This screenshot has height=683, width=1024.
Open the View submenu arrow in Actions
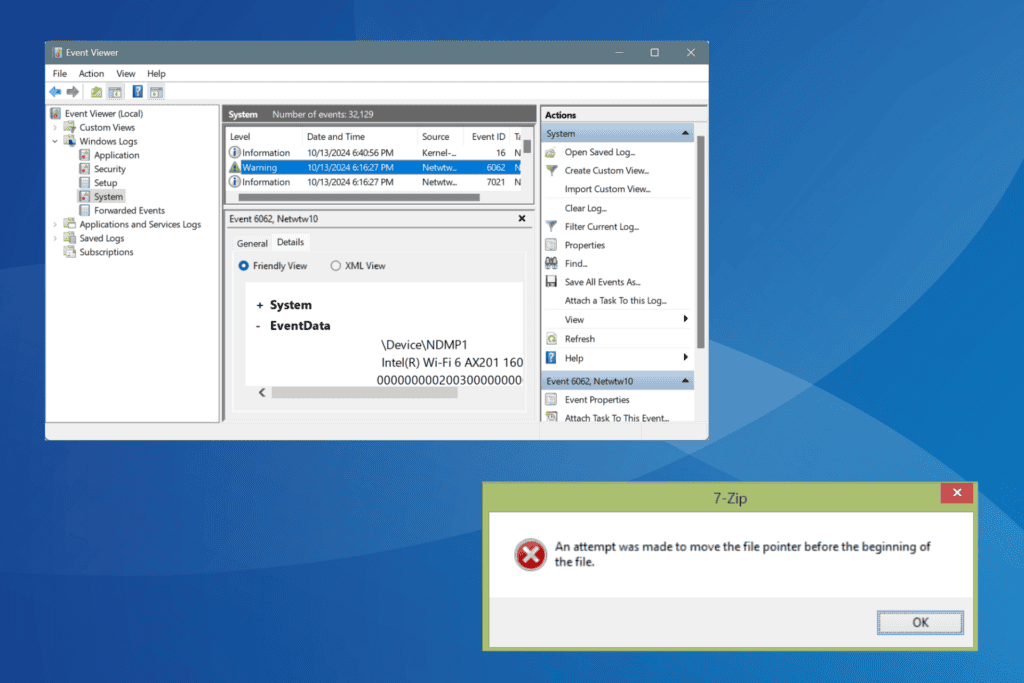tap(685, 319)
